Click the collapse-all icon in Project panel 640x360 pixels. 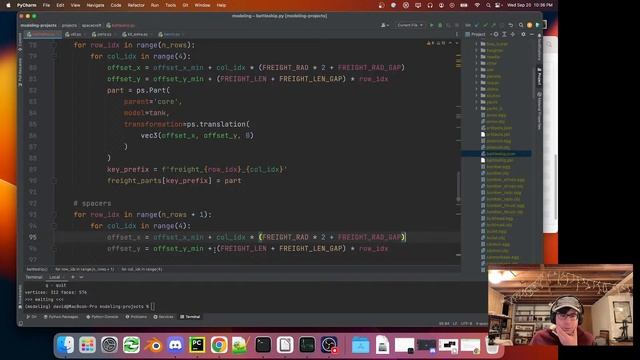(x=513, y=35)
